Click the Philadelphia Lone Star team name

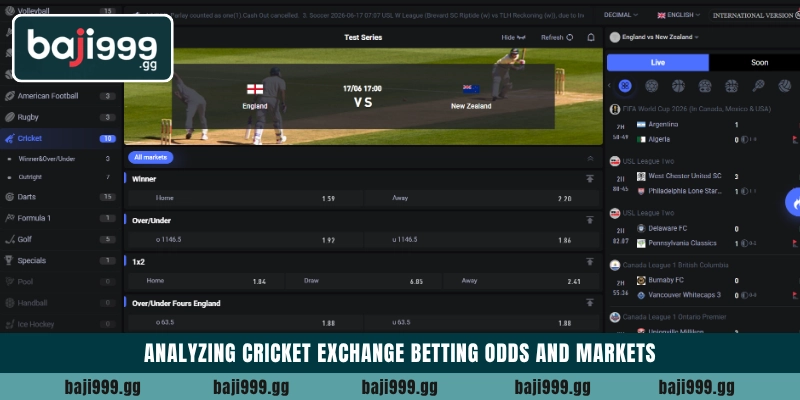(x=685, y=191)
